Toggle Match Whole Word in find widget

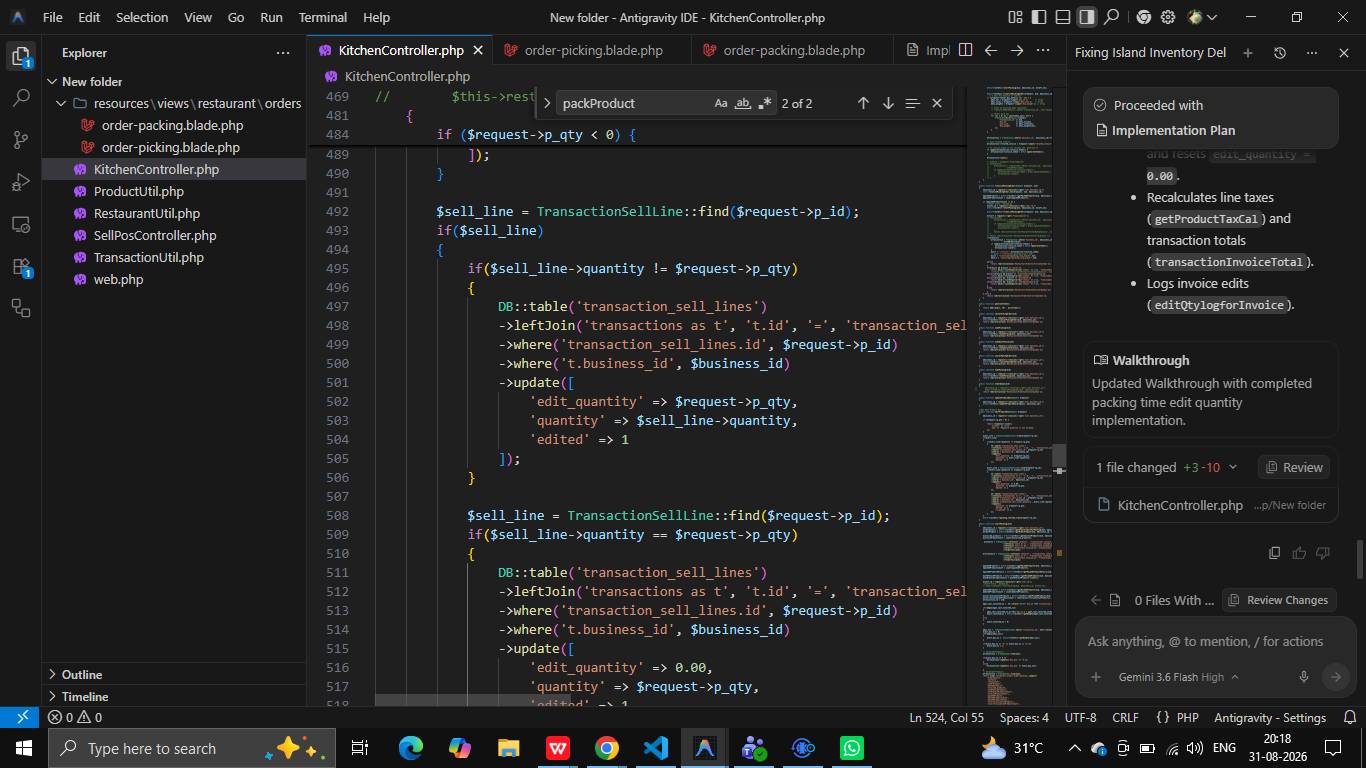pyautogui.click(x=743, y=103)
